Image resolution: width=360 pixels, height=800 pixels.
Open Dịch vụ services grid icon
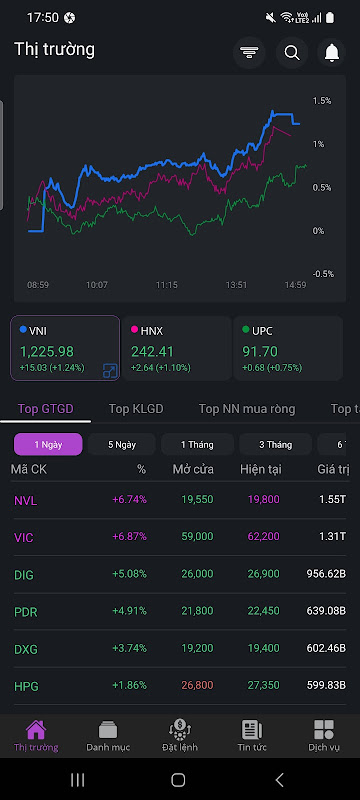click(x=324, y=730)
